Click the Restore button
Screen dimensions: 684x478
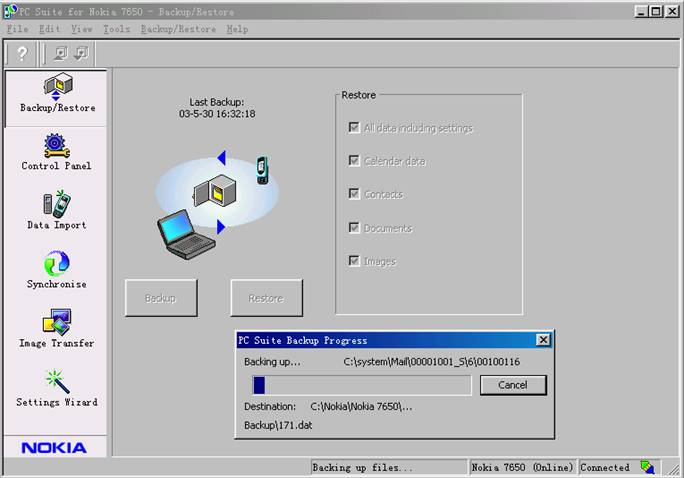click(266, 298)
